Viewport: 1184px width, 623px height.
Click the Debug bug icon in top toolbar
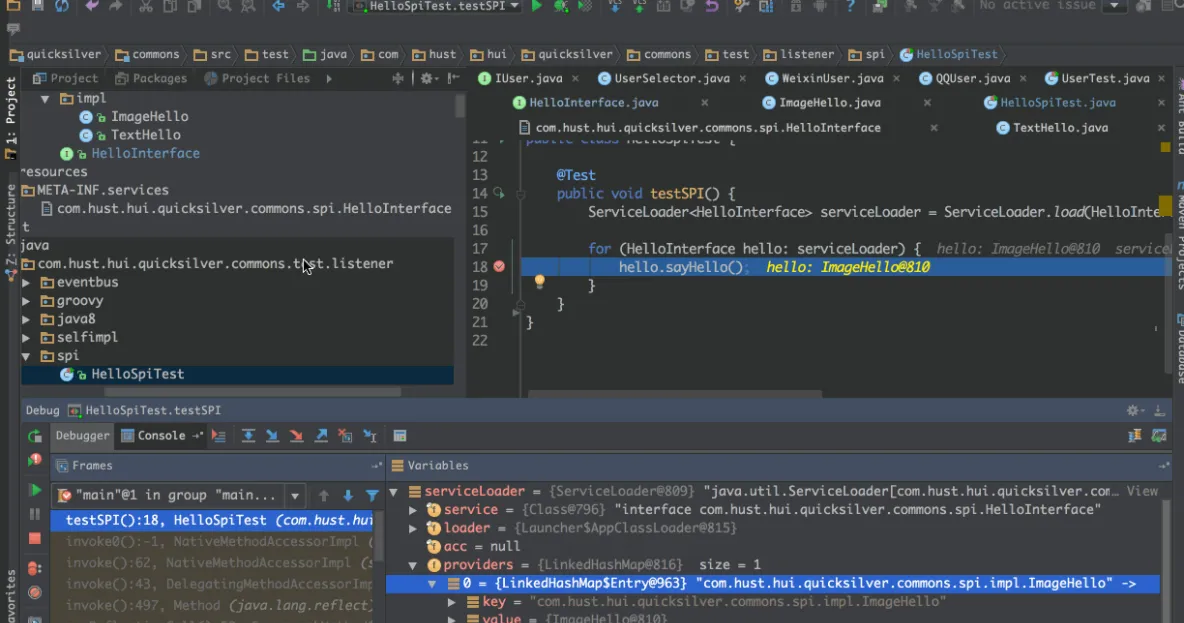point(561,6)
